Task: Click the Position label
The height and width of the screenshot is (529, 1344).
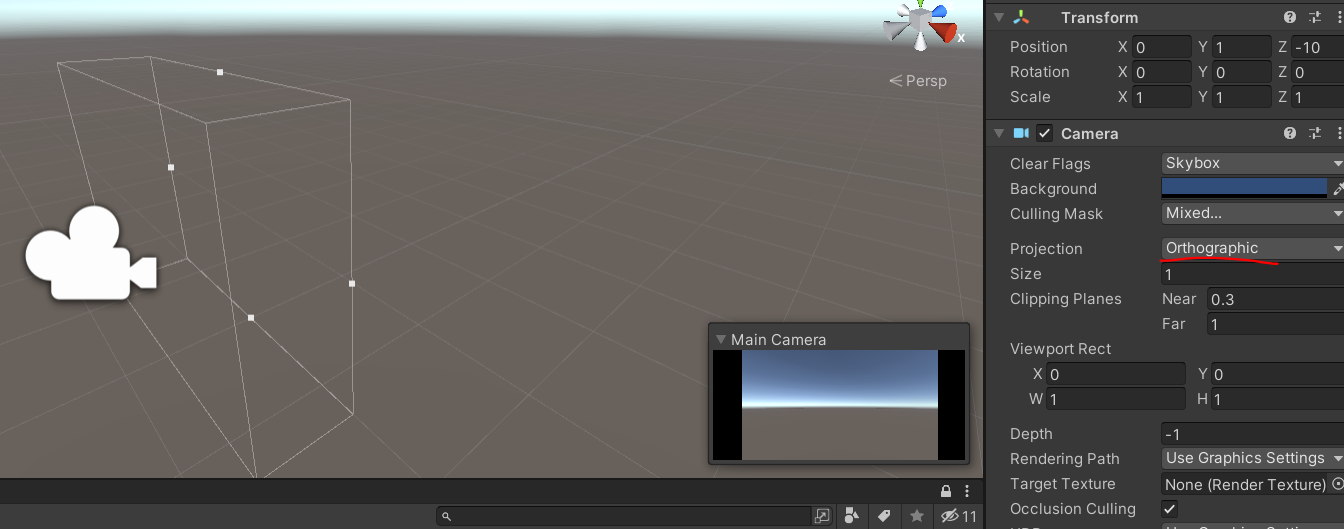Action: [x=1039, y=47]
